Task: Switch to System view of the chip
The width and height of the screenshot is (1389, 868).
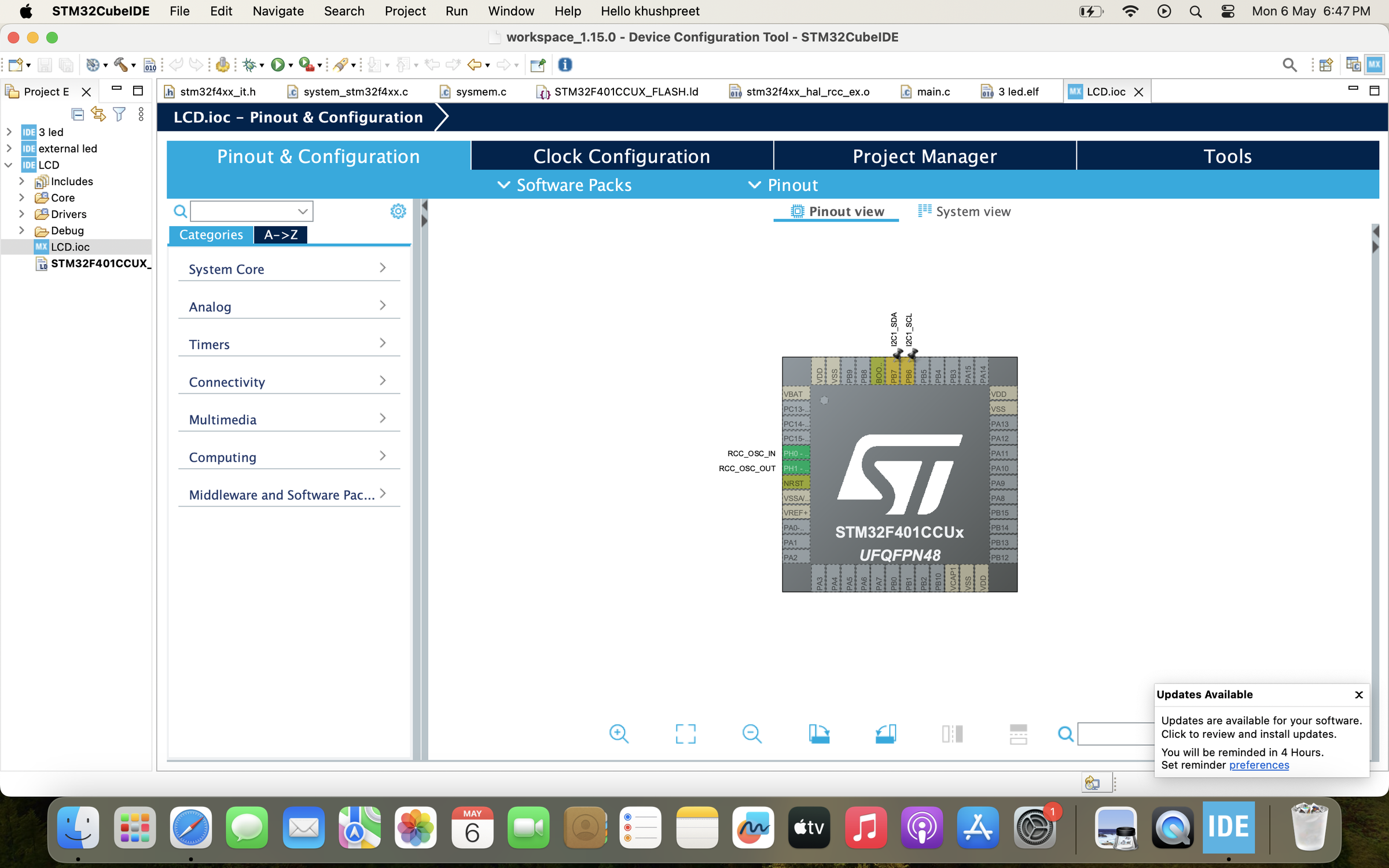Action: 972,211
